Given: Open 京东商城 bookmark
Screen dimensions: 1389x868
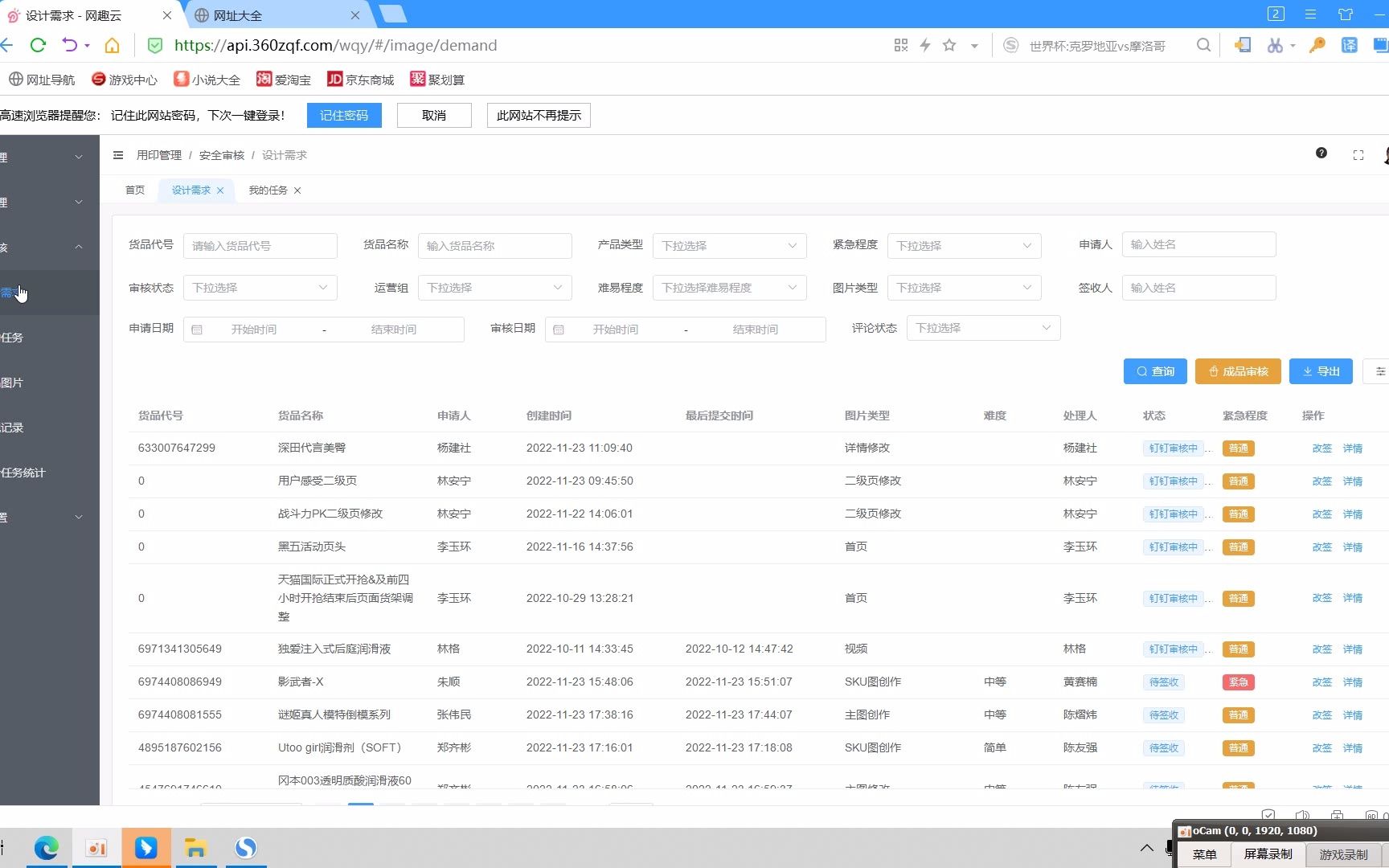Looking at the screenshot, I should click(x=361, y=79).
